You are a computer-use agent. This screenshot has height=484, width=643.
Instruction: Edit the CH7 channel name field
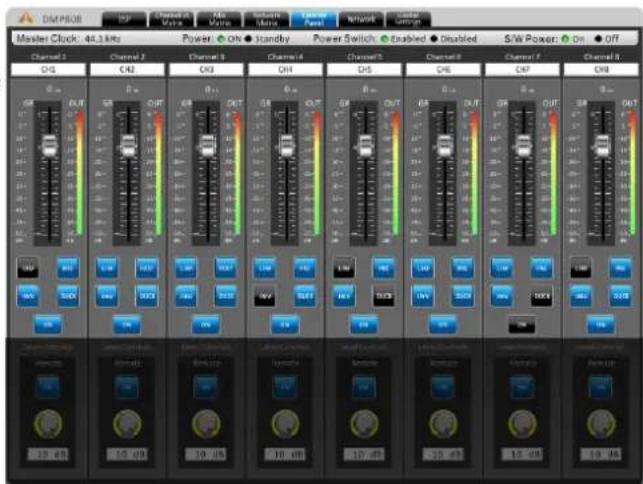[x=522, y=70]
